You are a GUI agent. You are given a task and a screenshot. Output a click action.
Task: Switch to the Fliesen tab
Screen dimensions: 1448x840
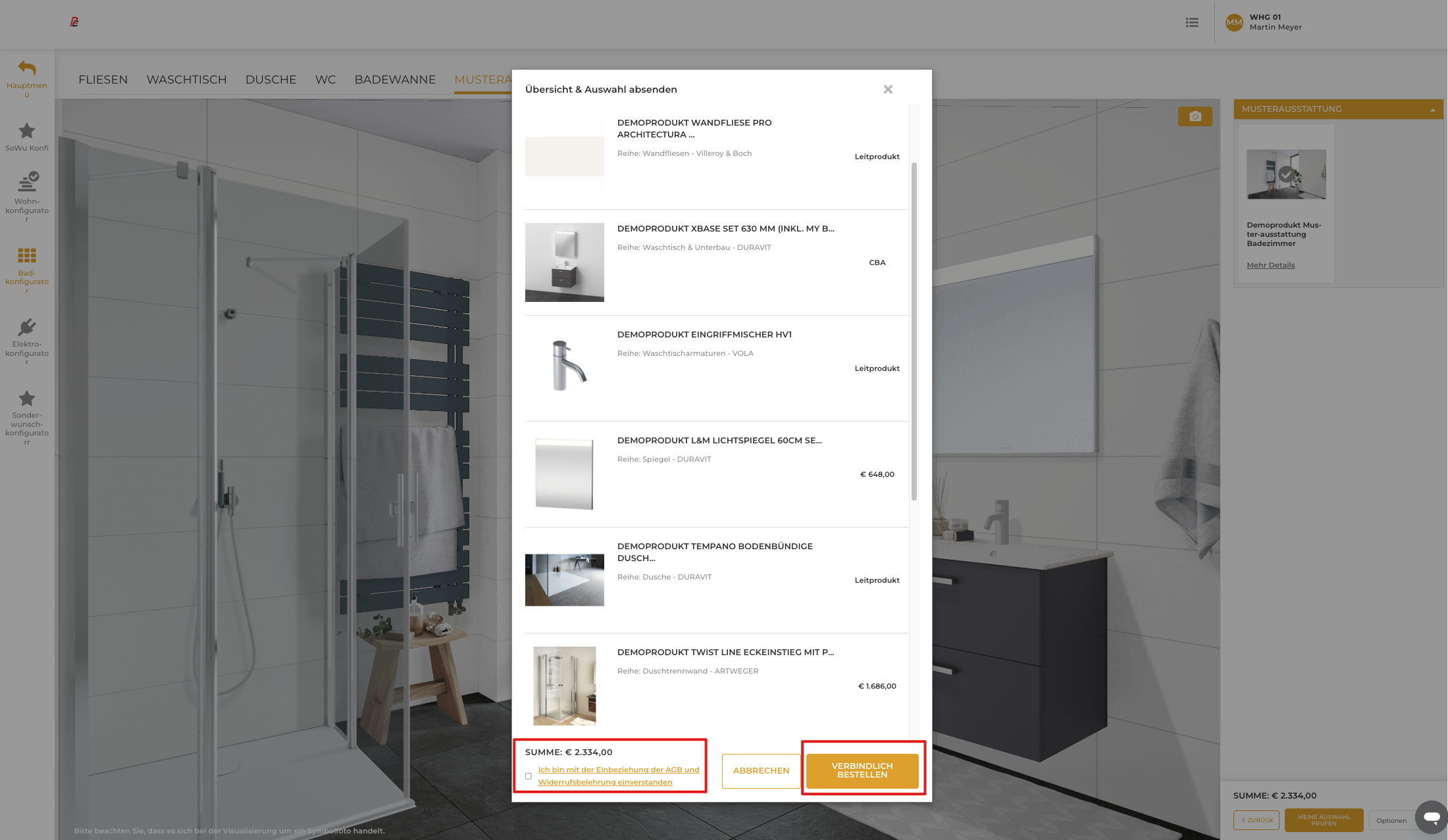[103, 80]
